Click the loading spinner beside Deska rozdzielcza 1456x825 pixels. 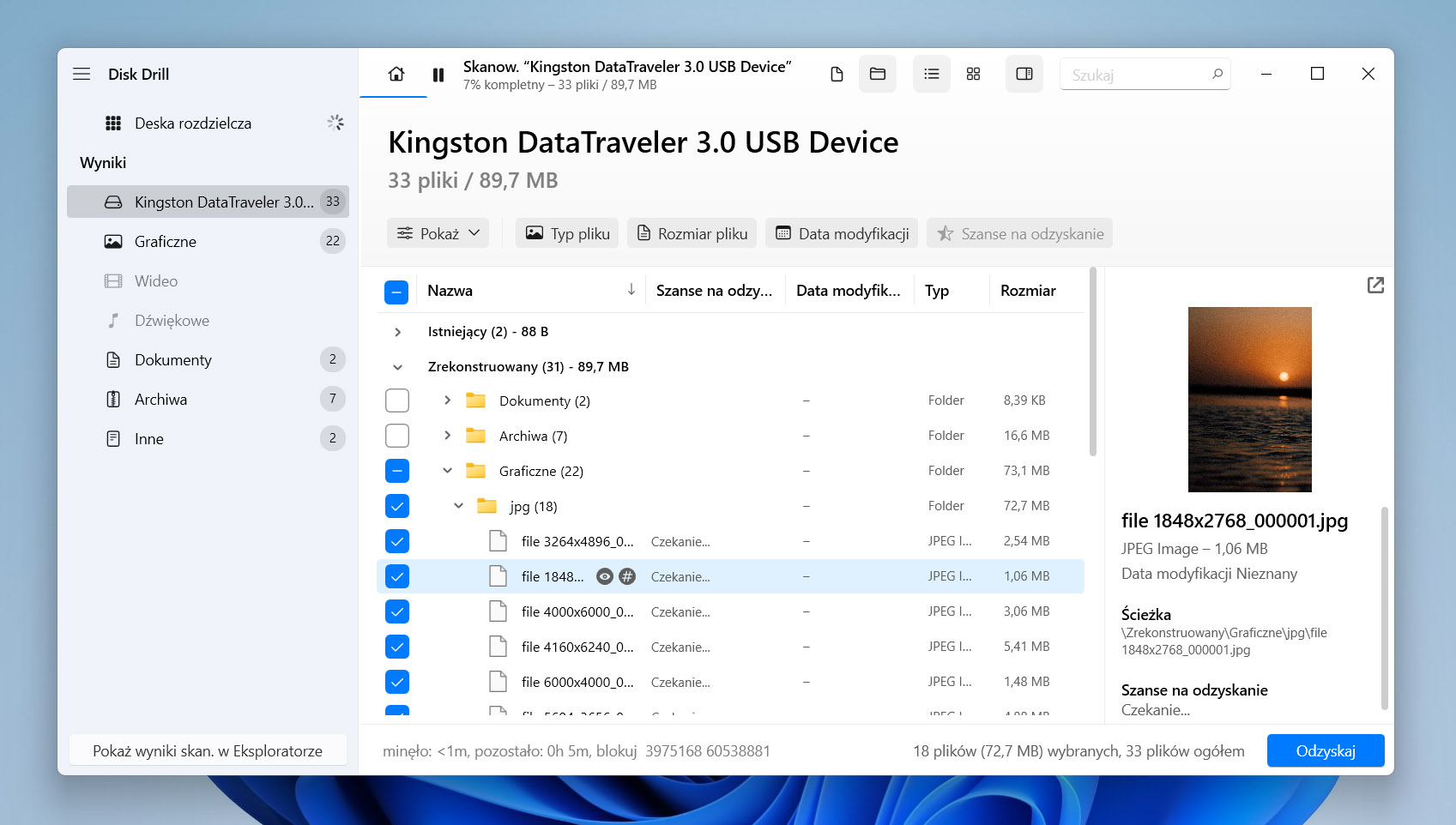coord(335,123)
